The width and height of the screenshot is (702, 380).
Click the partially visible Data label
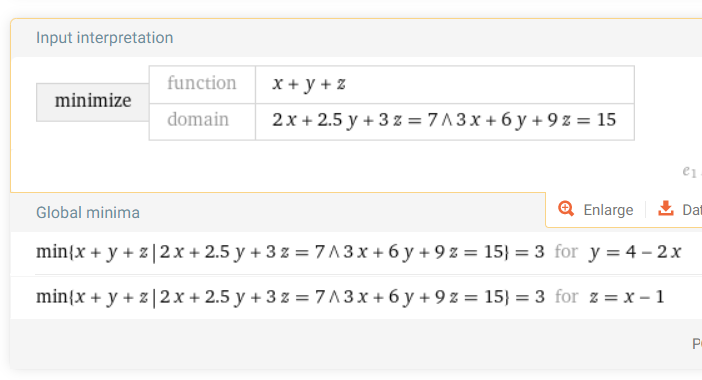(692, 210)
